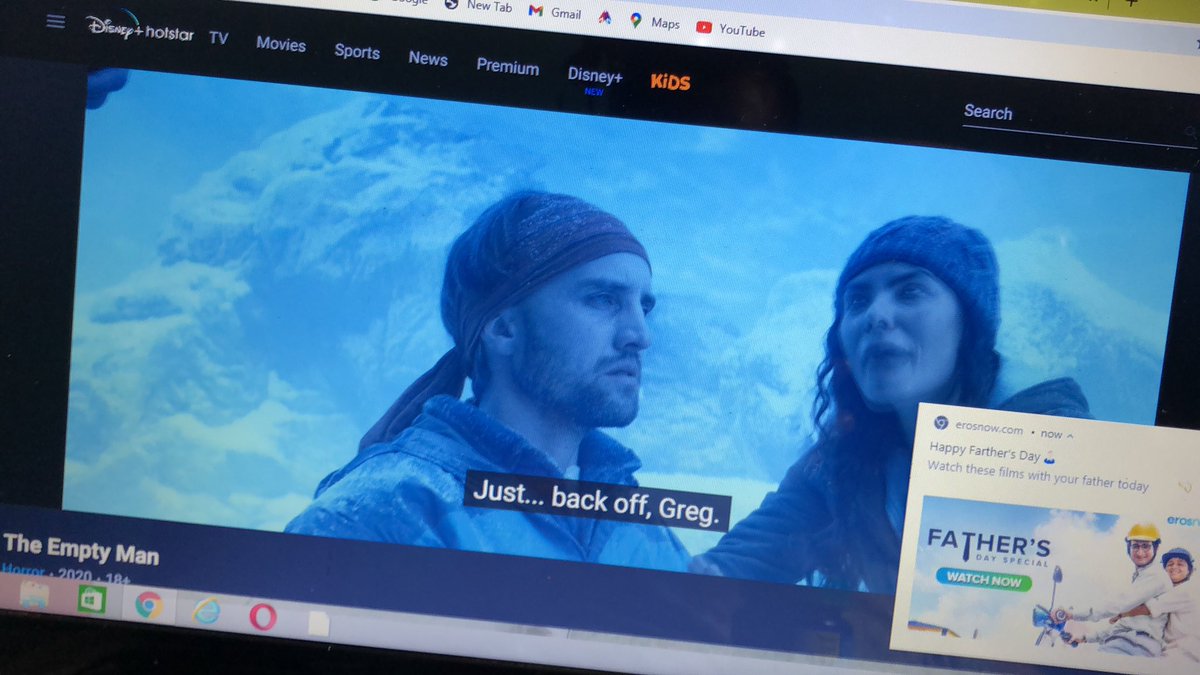Screen dimensions: 1200x675
Task: Open the hamburger menu icon
Action: 55,21
